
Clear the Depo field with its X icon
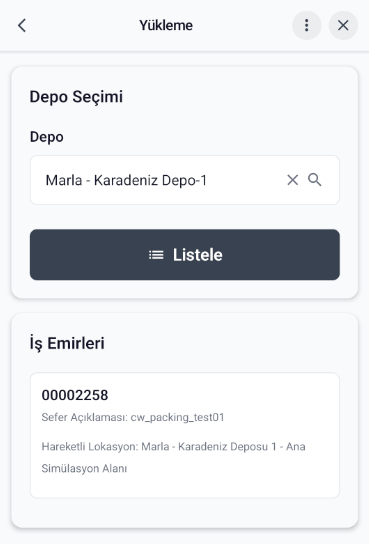coord(293,180)
